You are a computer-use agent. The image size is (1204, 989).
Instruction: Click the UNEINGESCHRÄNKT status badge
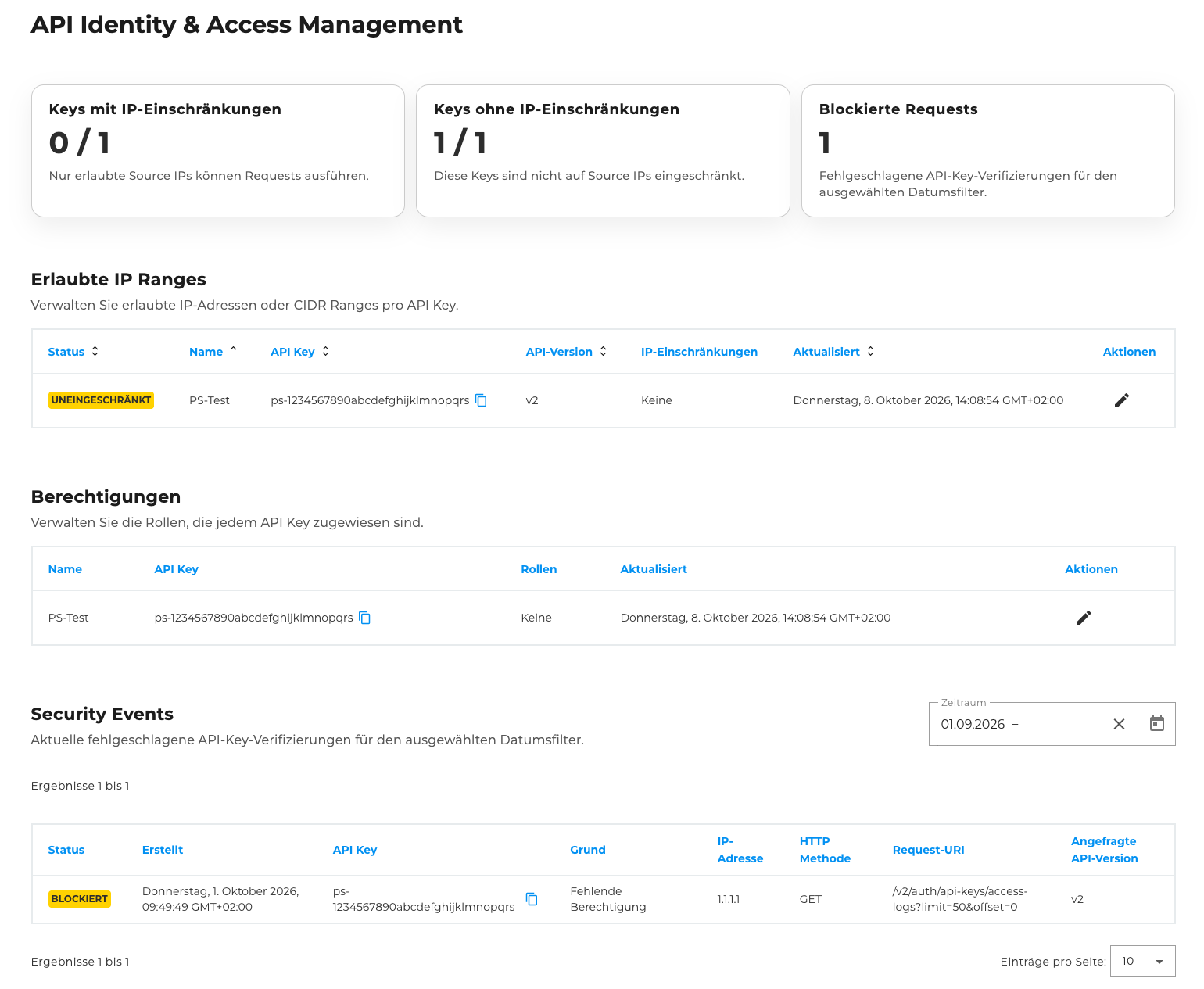[101, 400]
